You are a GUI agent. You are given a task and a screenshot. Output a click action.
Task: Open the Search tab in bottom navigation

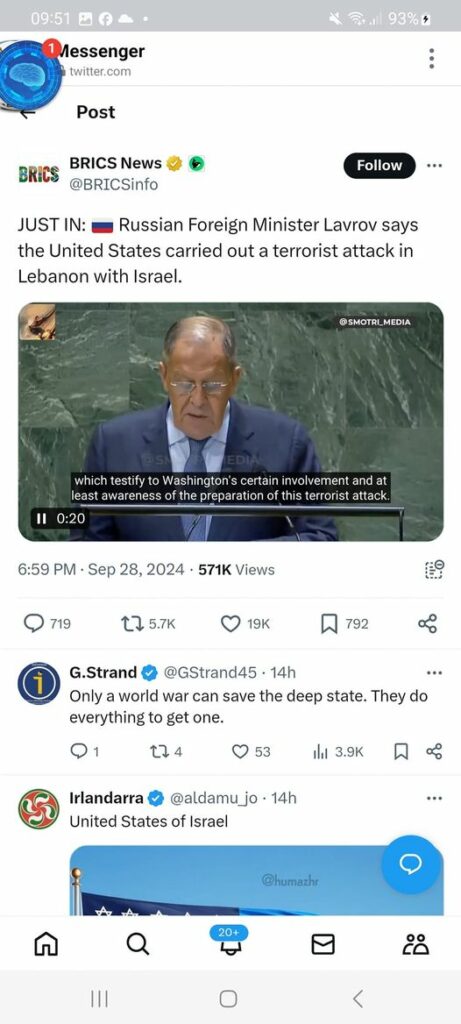click(x=137, y=944)
